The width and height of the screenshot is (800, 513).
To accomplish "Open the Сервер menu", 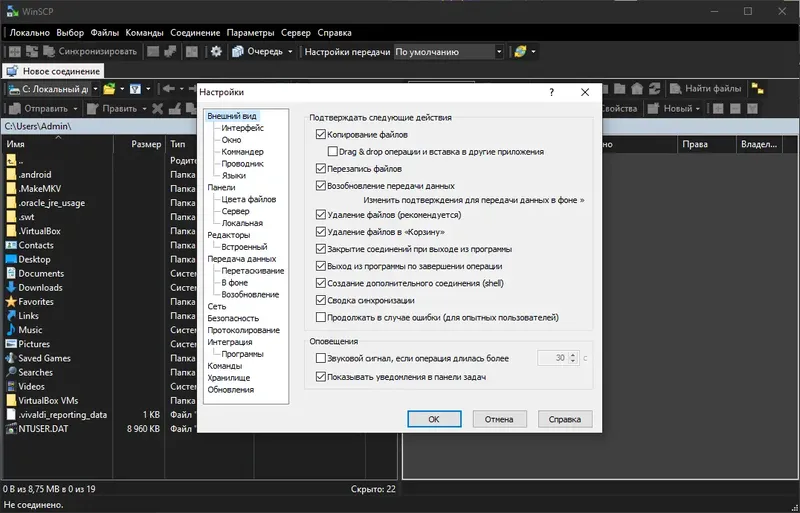I will pos(296,33).
